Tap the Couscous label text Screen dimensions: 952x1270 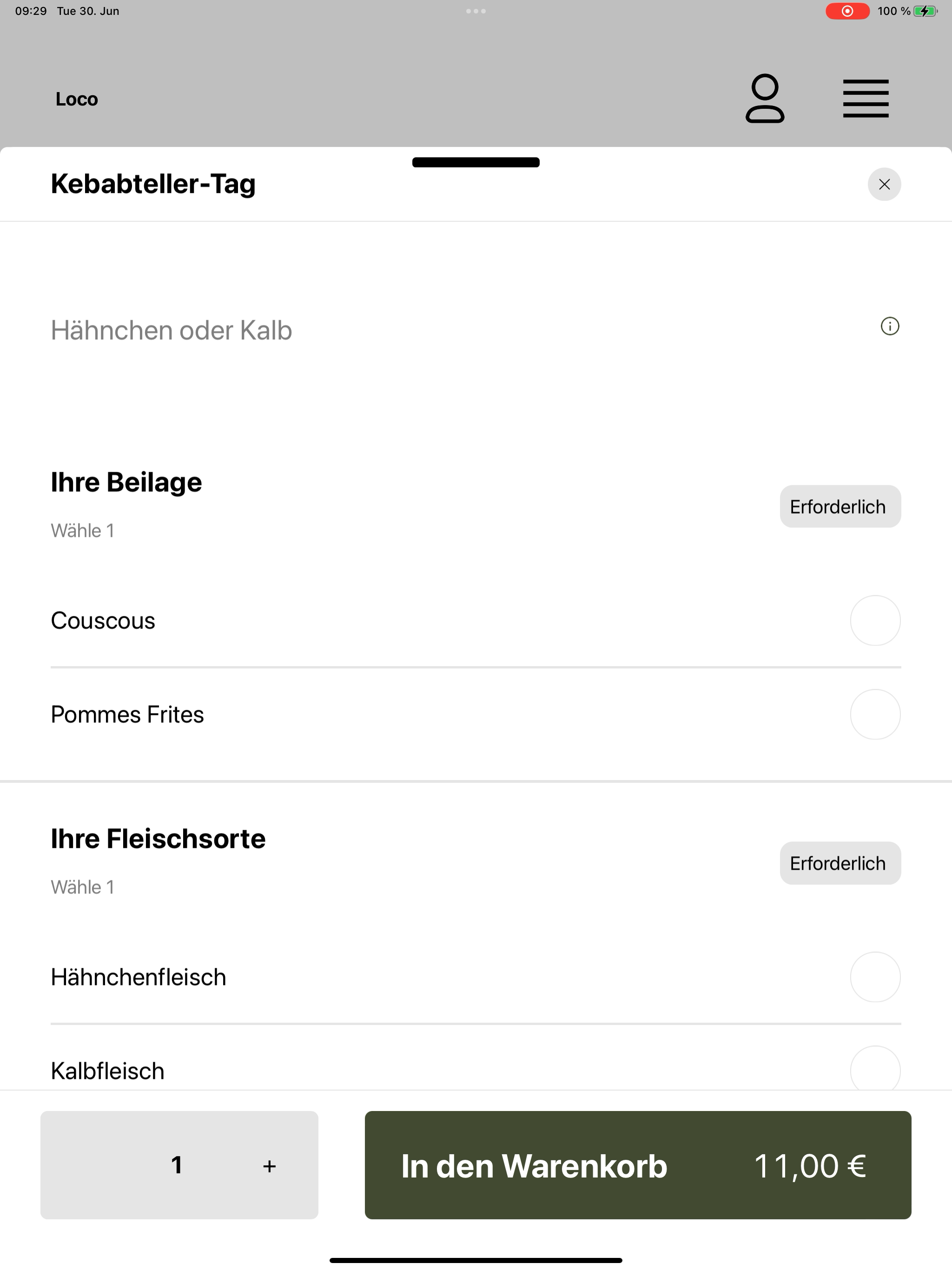[x=103, y=621]
